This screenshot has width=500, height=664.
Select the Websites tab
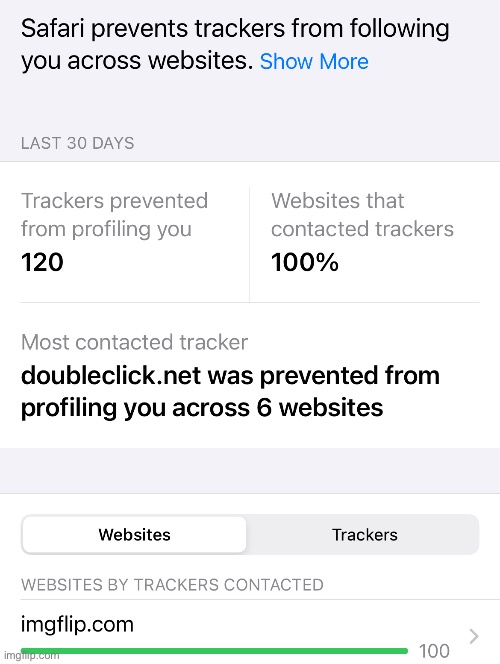[134, 535]
